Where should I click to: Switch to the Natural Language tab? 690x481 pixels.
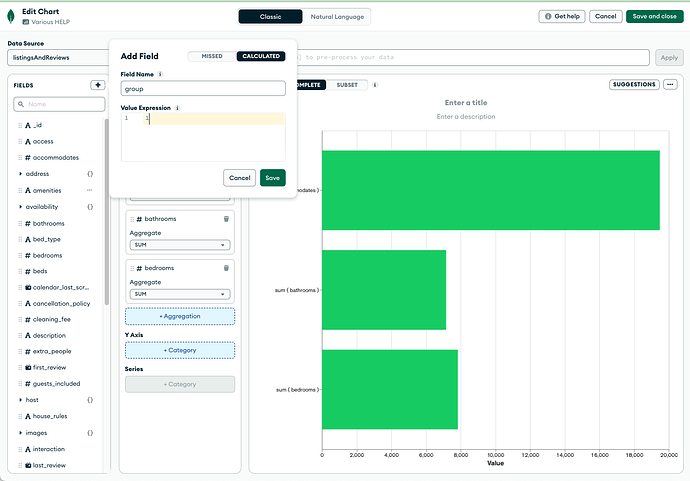[x=337, y=16]
